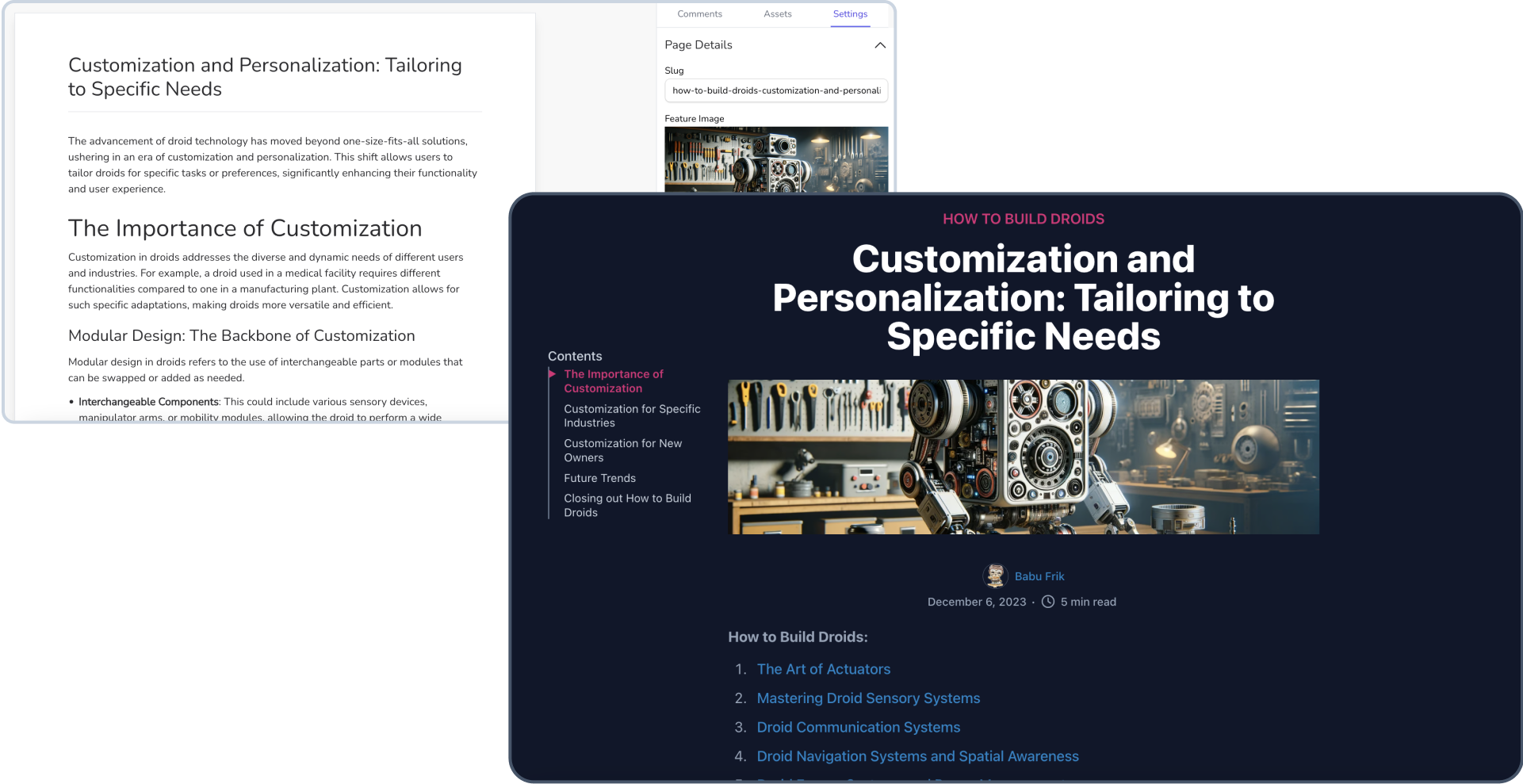
Task: Click the Babu Frik author avatar icon
Action: pos(995,576)
